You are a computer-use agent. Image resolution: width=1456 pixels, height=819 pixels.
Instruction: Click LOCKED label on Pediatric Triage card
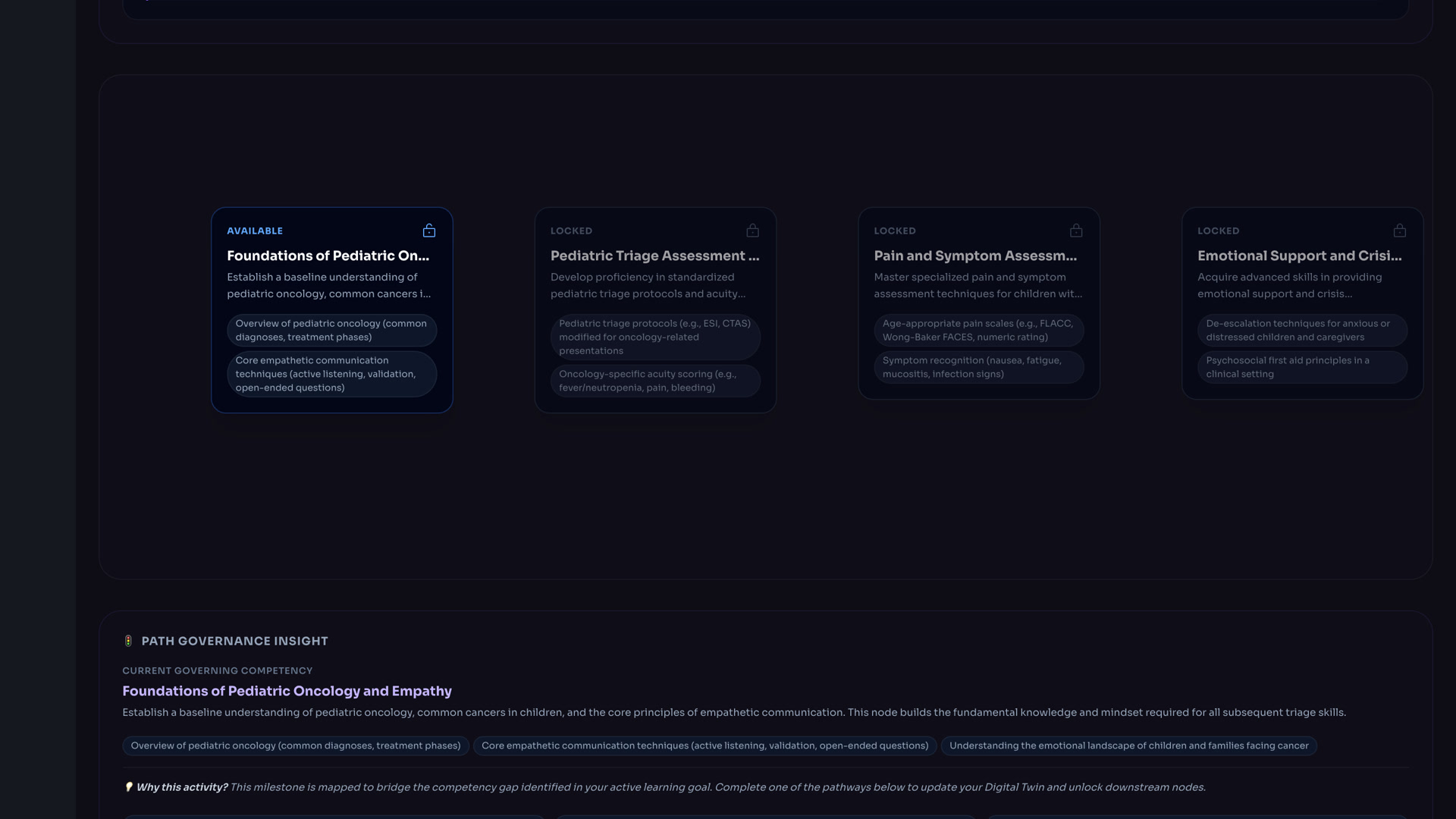pyautogui.click(x=571, y=231)
